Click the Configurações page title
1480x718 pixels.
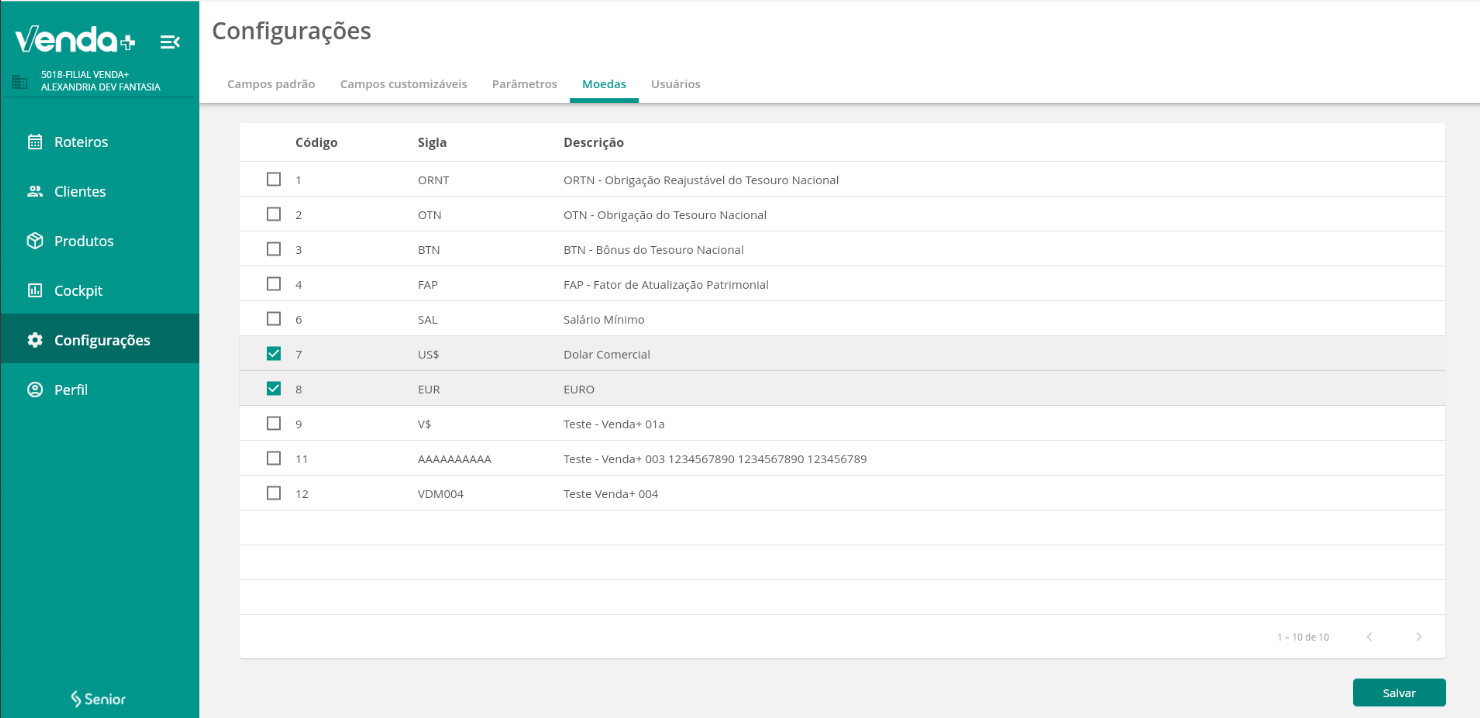point(291,31)
